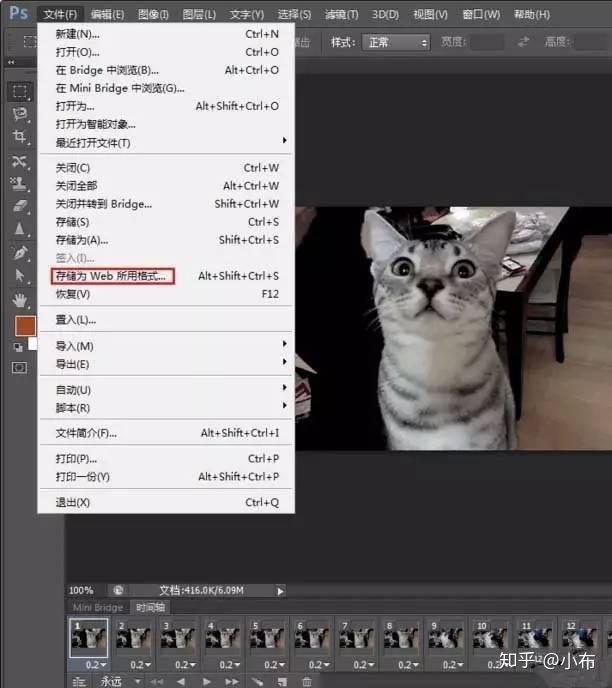This screenshot has width=612, height=688.
Task: Select the Path Selection arrow tool
Action: [x=20, y=276]
